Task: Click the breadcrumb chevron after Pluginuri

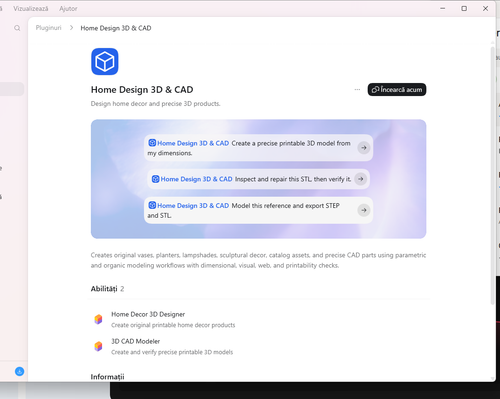Action: point(71,28)
